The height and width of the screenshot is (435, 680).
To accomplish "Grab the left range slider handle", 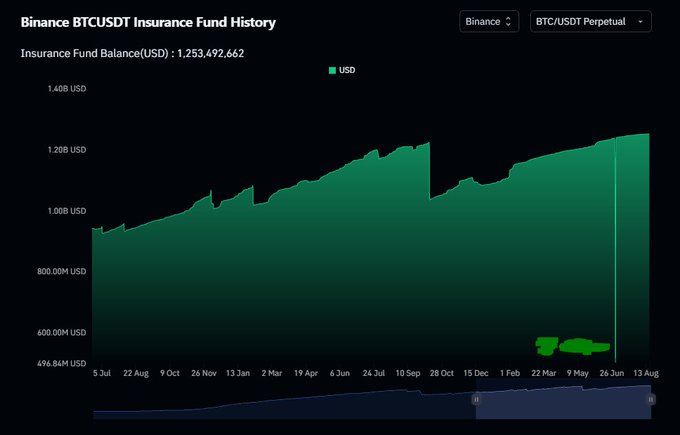I will tap(476, 399).
